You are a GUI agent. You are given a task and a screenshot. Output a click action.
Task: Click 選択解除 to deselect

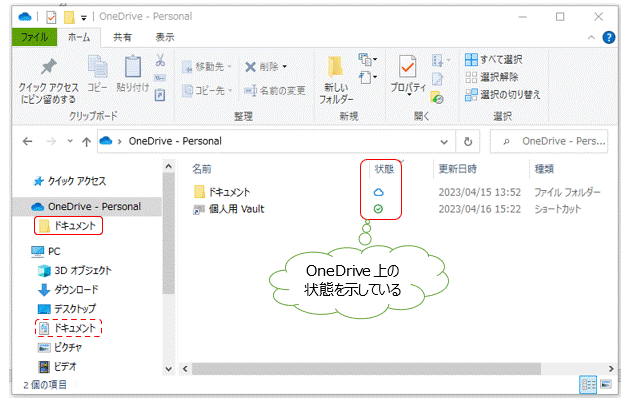[x=492, y=77]
